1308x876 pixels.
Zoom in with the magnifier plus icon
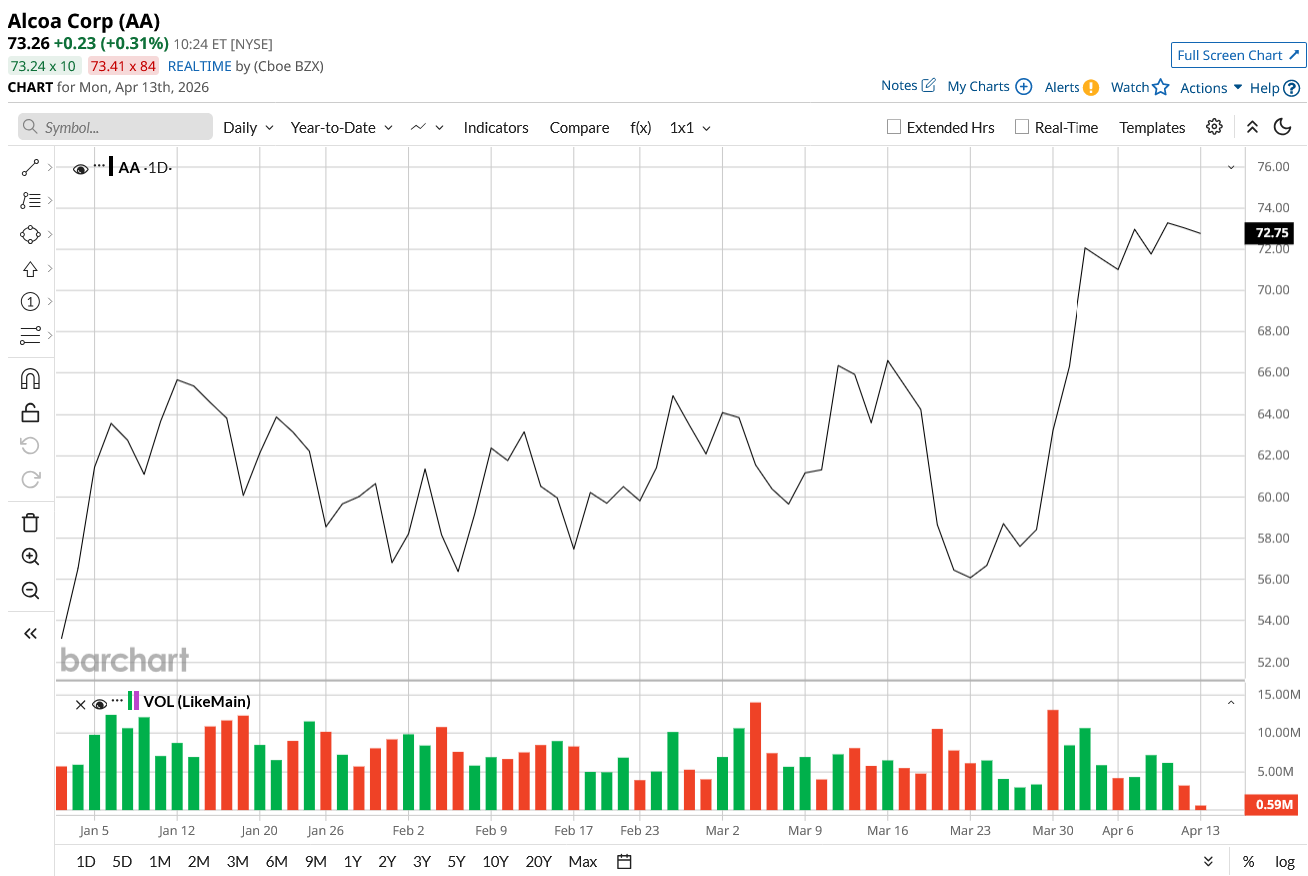point(30,557)
